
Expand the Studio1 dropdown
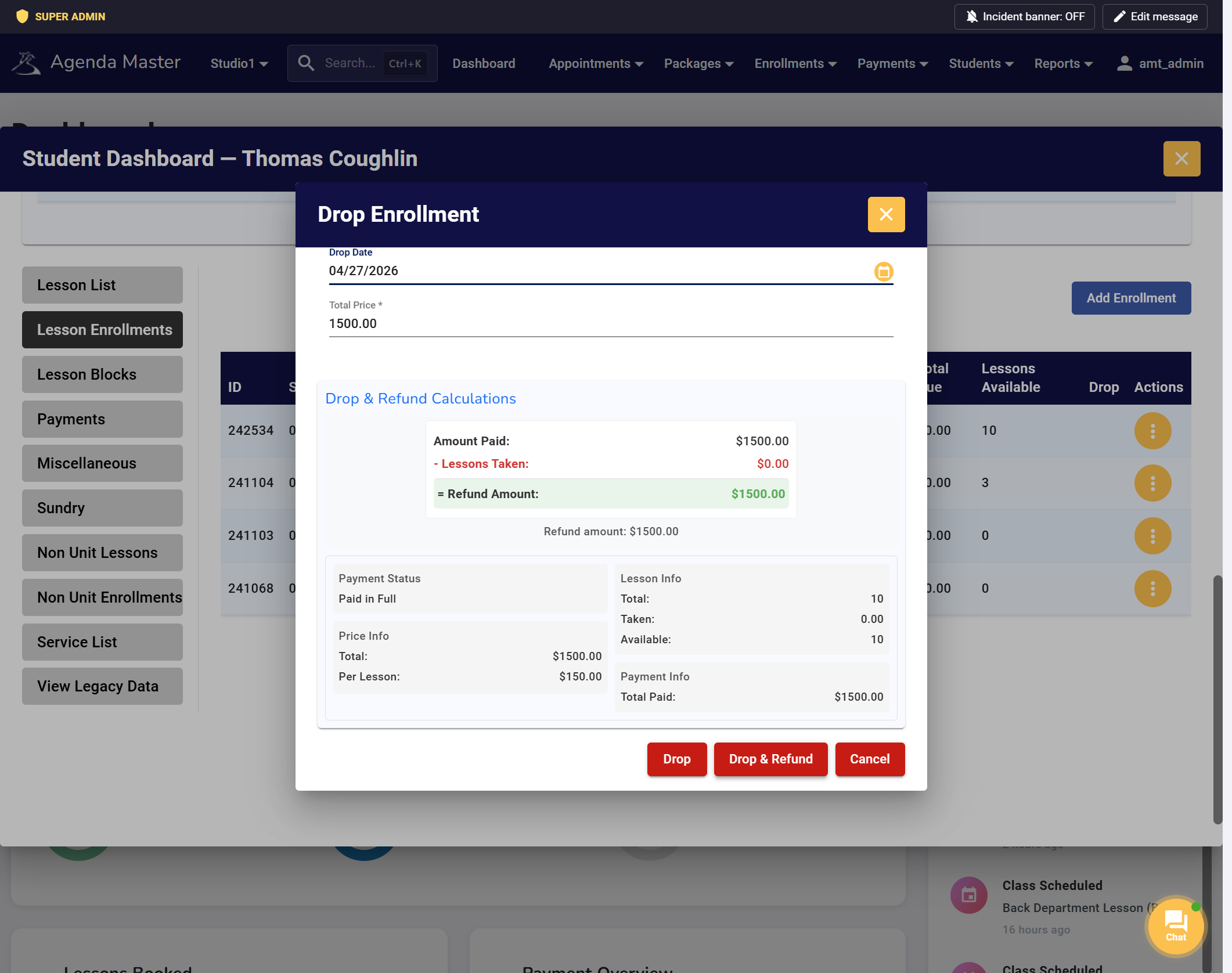pyautogui.click(x=239, y=64)
